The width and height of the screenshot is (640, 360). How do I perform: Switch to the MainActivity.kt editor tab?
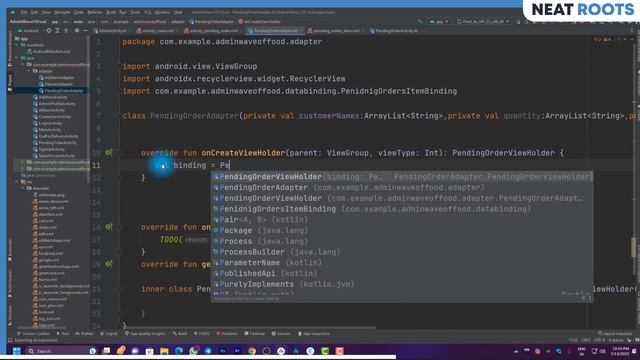pos(110,31)
